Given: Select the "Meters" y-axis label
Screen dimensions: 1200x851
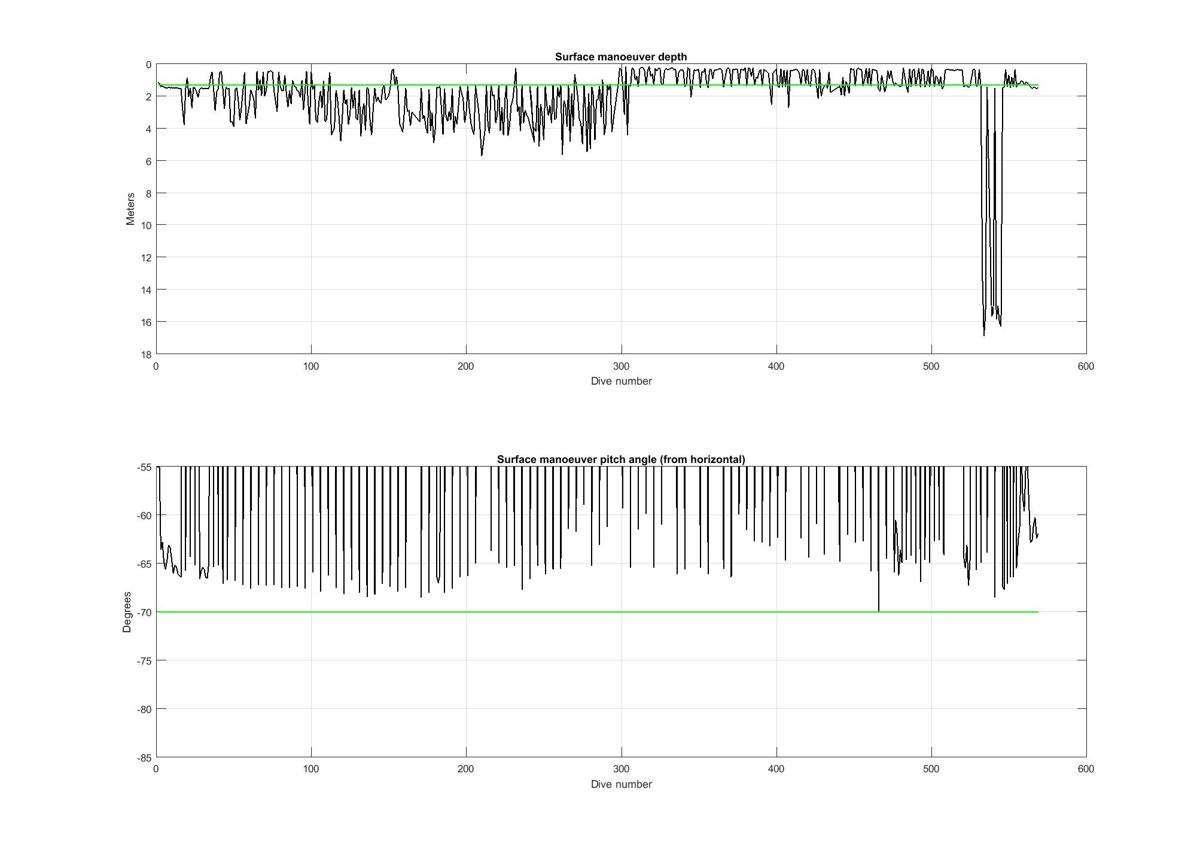Looking at the screenshot, I should pos(130,209).
